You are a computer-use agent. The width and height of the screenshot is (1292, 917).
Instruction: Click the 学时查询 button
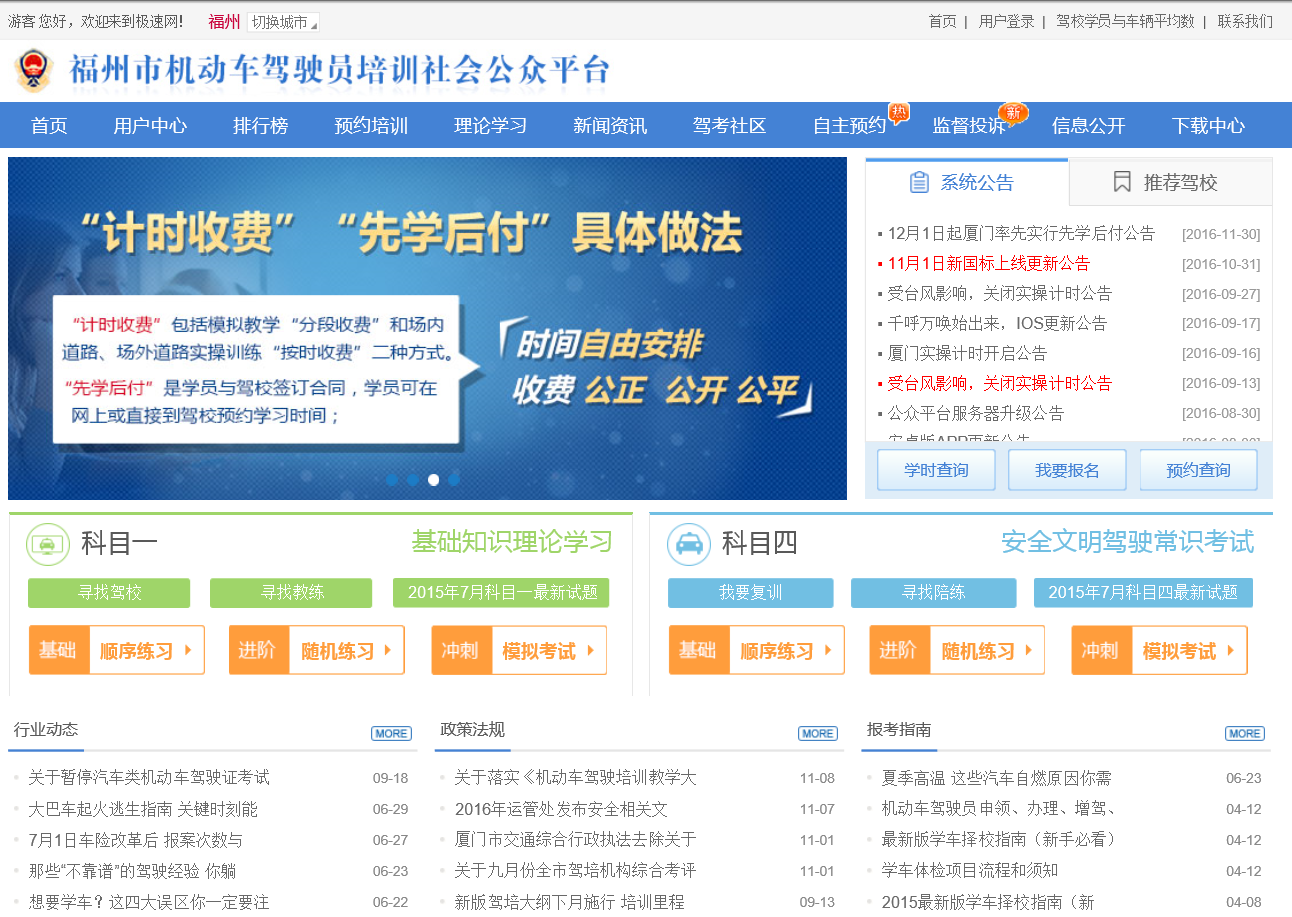(936, 470)
